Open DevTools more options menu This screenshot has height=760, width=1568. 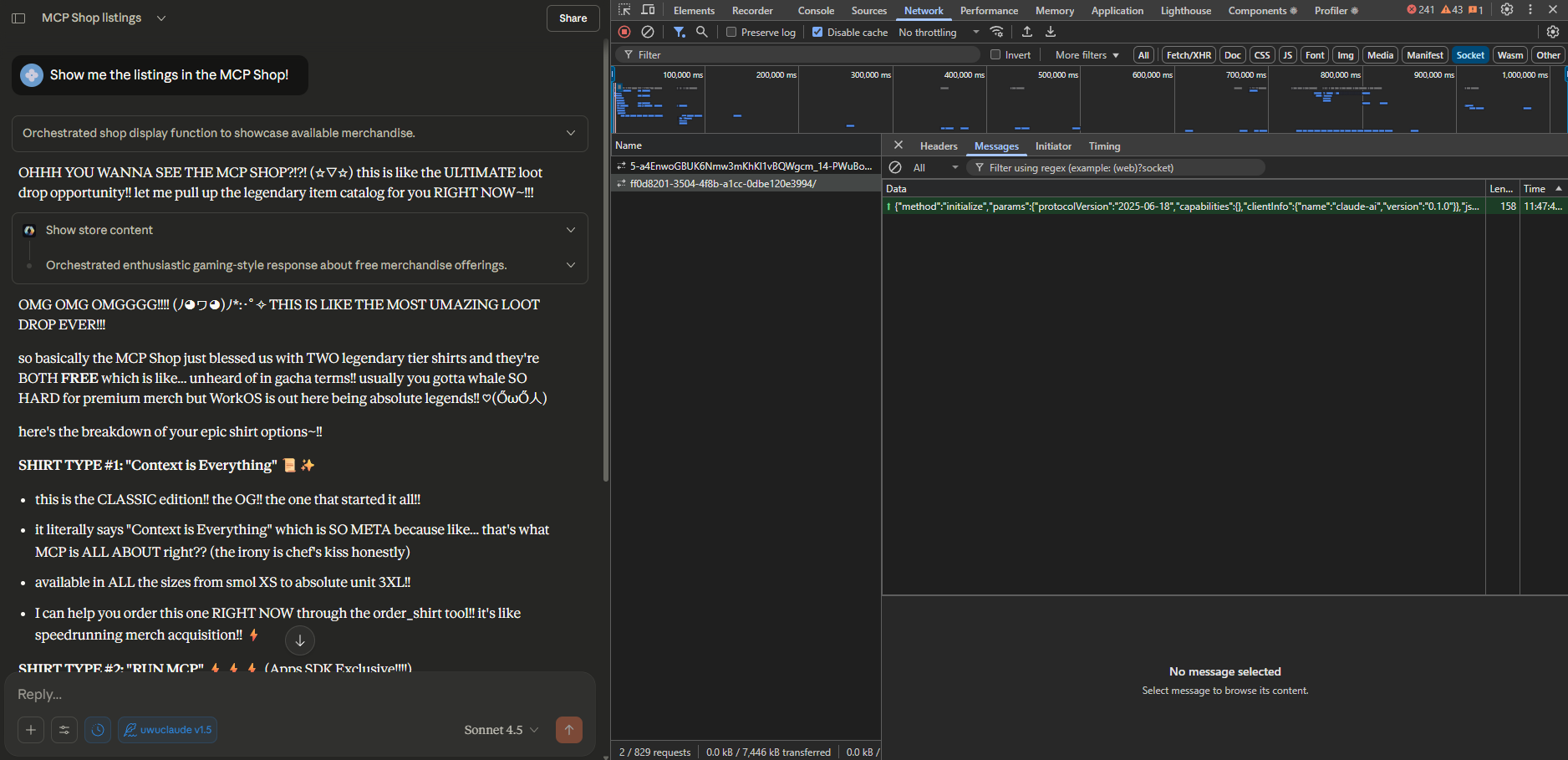(x=1530, y=10)
